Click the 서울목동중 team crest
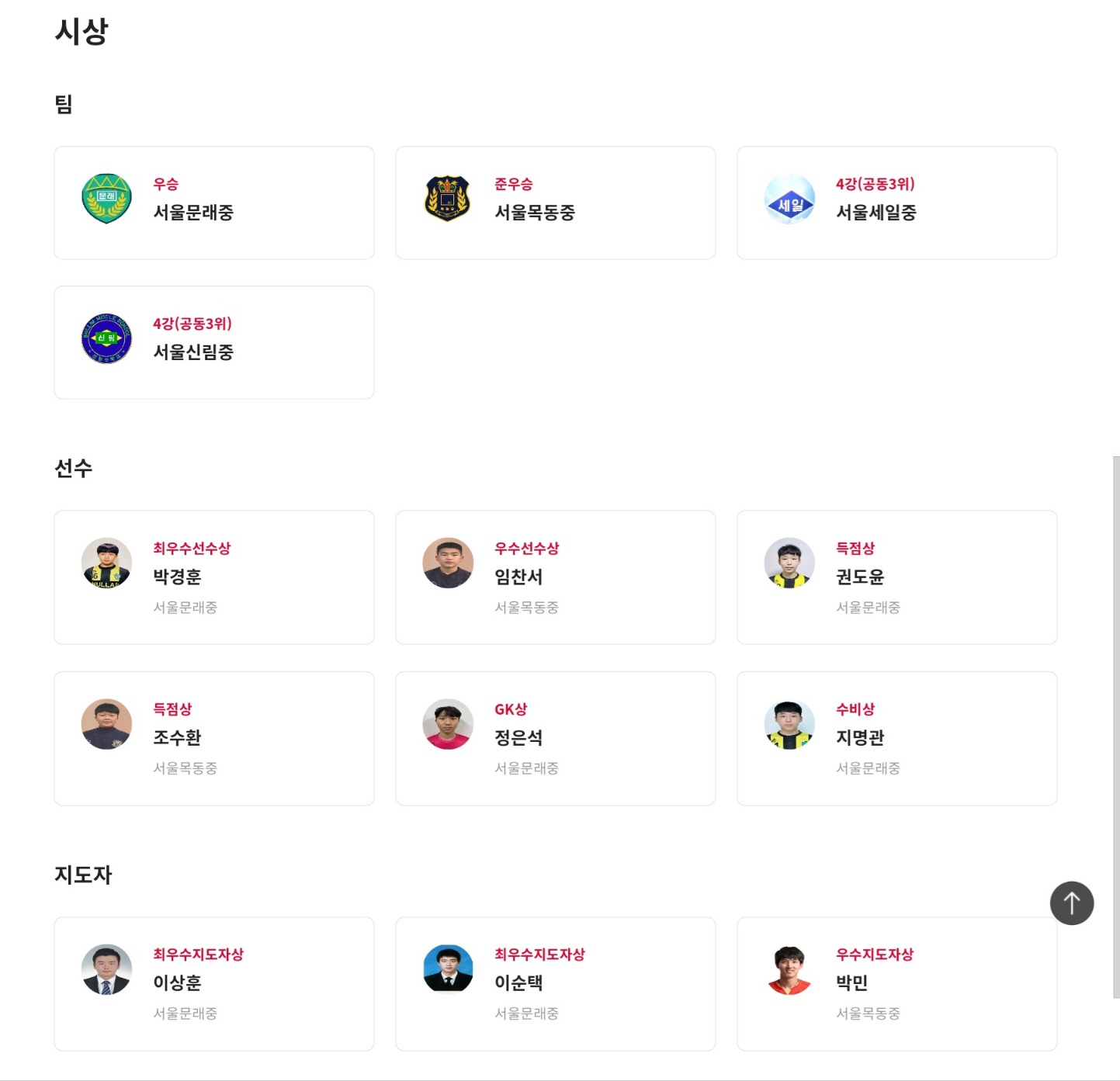 [x=448, y=199]
